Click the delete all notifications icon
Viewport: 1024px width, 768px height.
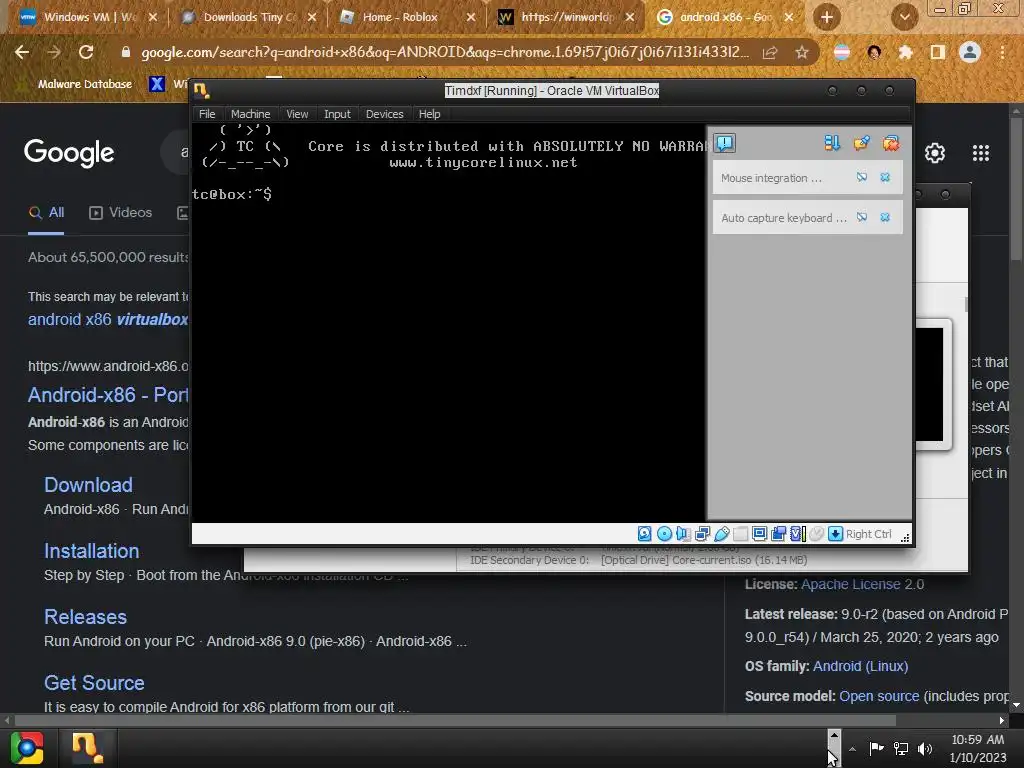891,143
